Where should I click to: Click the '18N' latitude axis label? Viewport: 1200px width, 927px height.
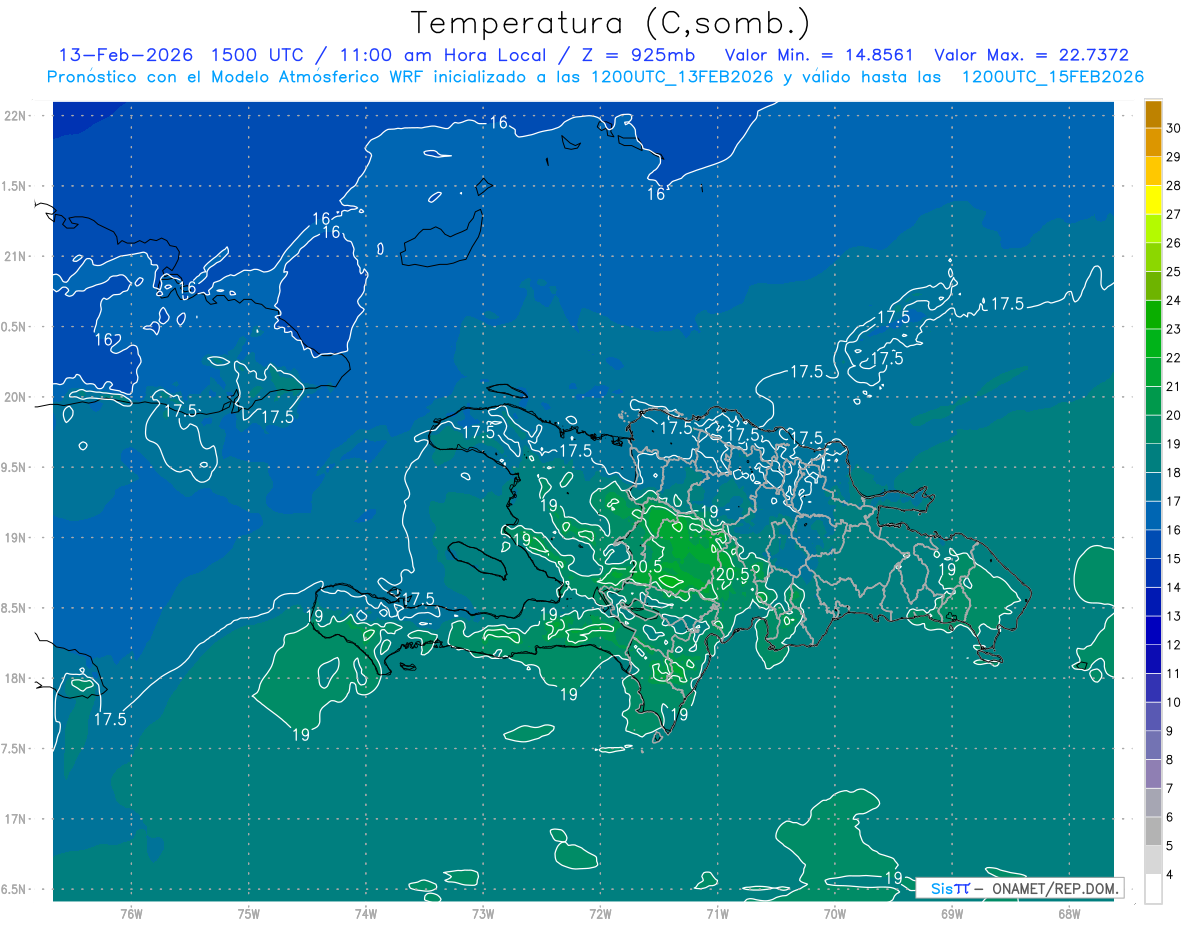tap(15, 679)
